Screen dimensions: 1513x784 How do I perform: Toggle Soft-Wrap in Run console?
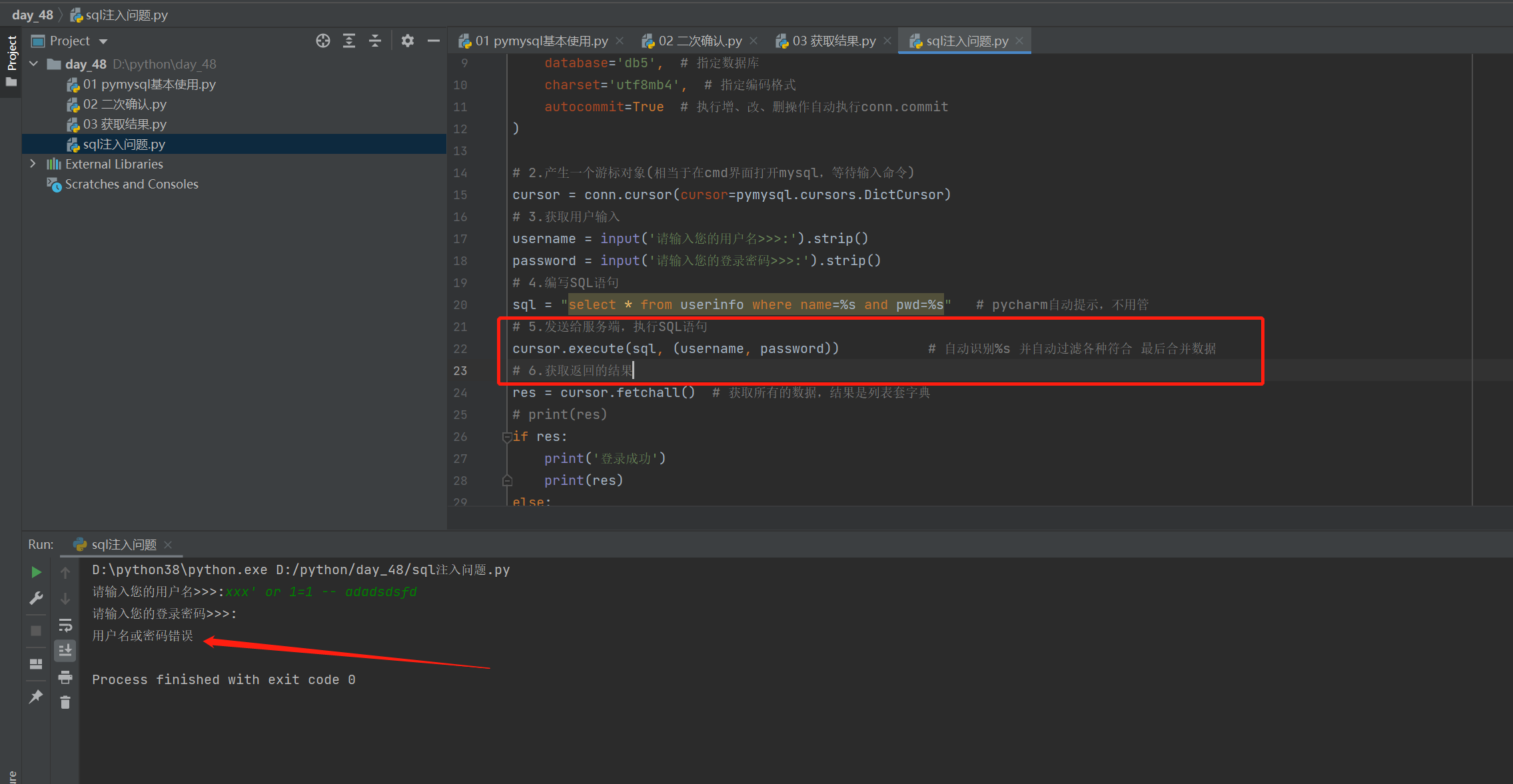tap(65, 625)
